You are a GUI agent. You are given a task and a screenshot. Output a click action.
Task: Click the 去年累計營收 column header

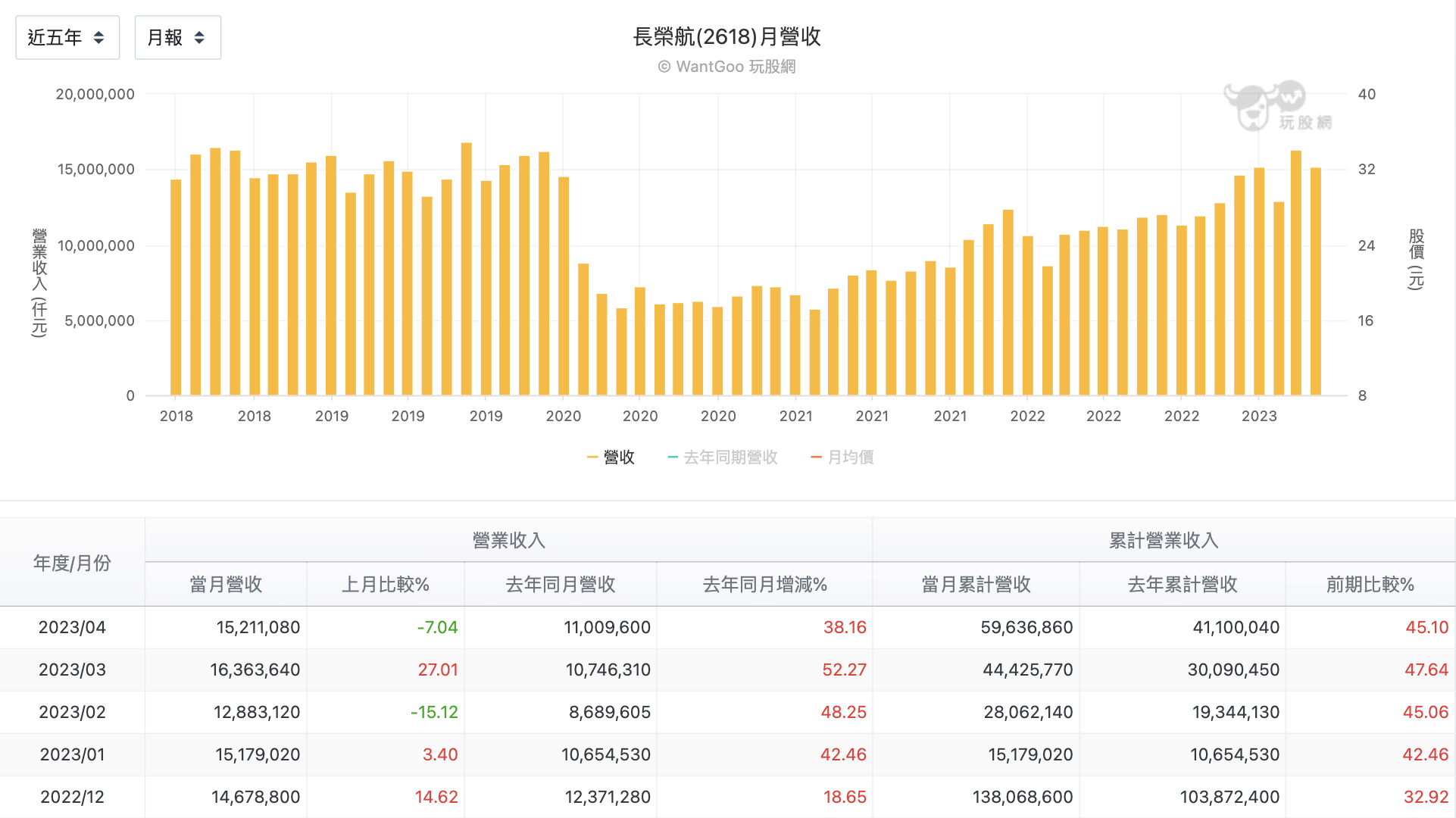(1183, 585)
